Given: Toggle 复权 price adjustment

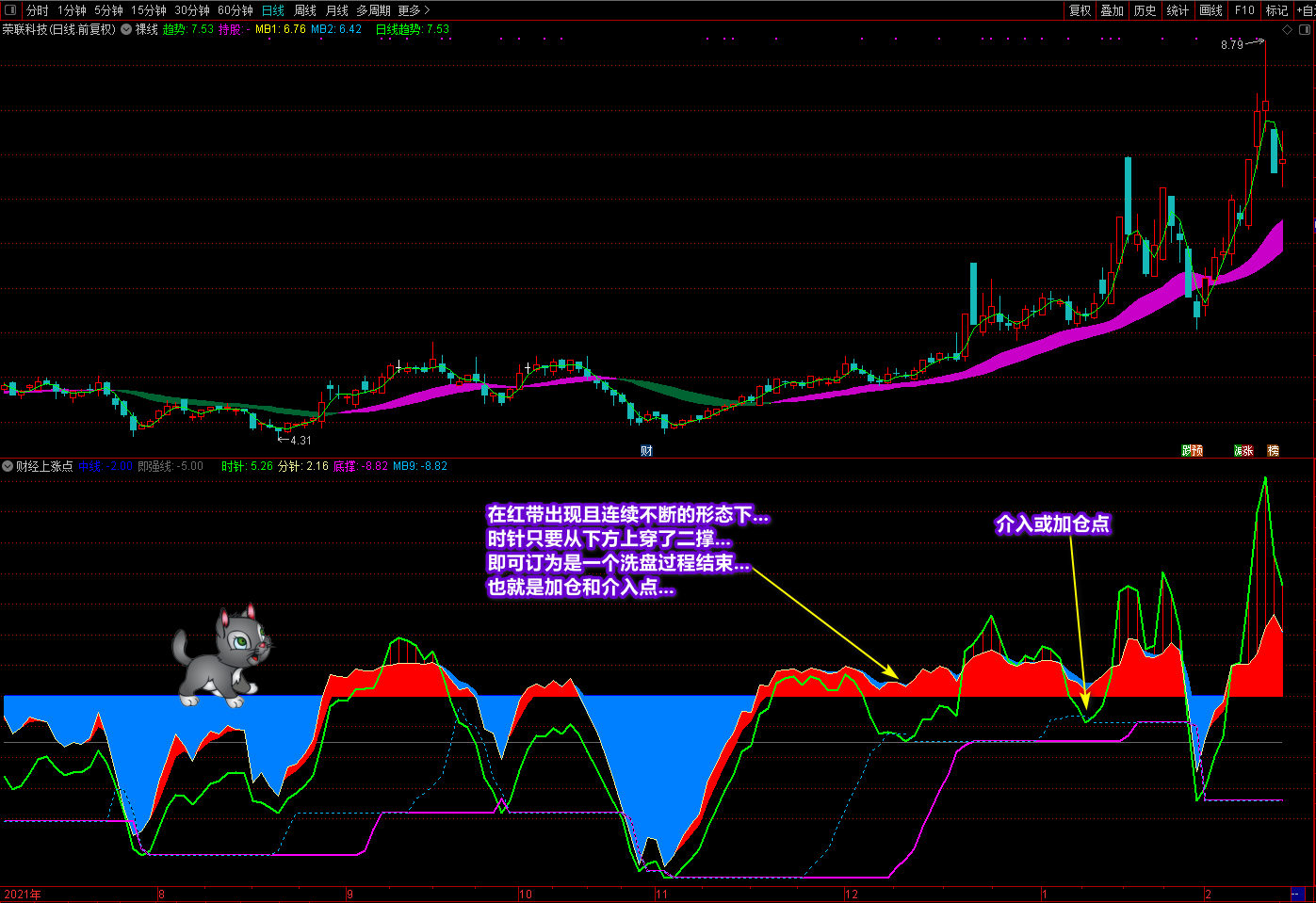Looking at the screenshot, I should point(1080,10).
